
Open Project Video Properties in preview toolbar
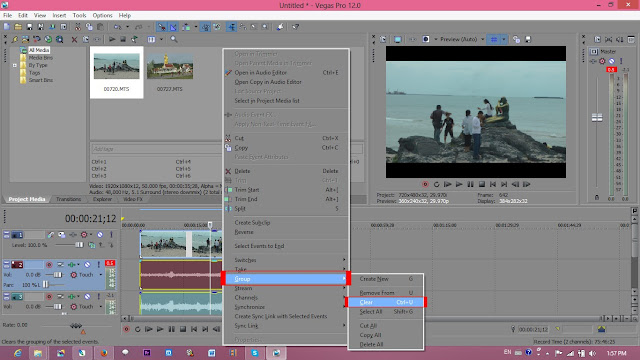[383, 39]
